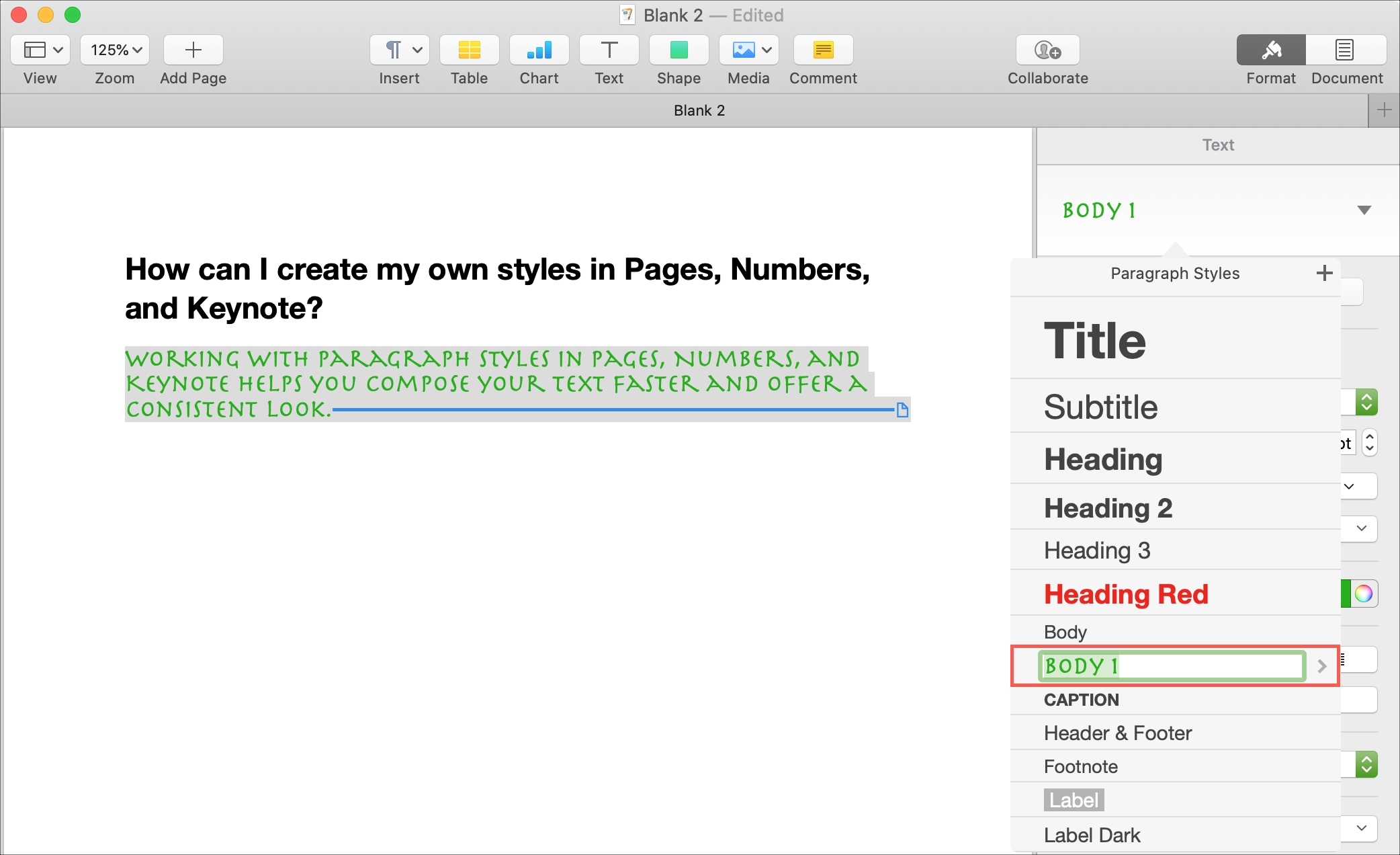Insert a Shape
This screenshot has width=1400, height=855.
pyautogui.click(x=679, y=50)
